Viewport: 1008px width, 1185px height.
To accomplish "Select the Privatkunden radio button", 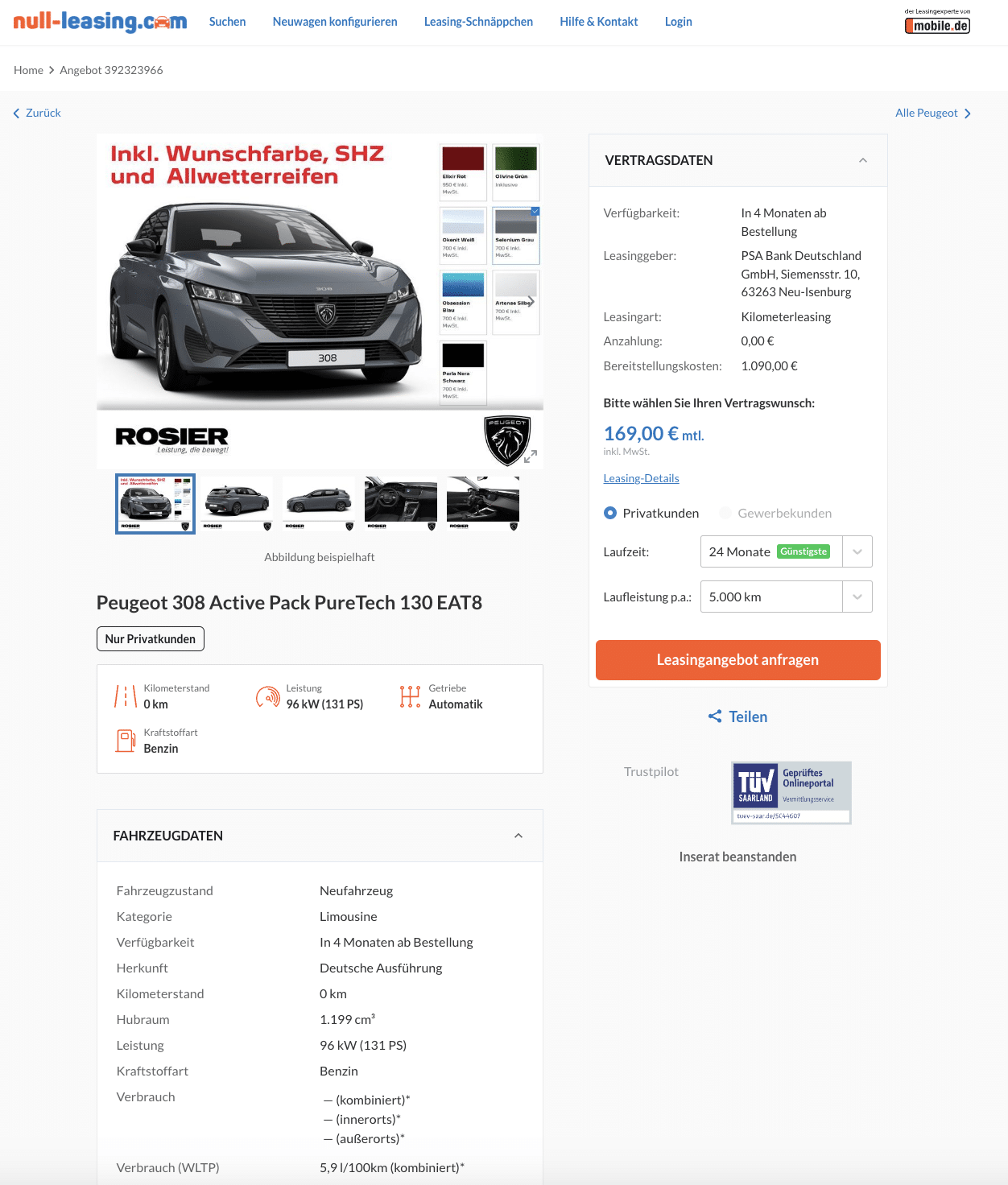I will click(x=610, y=513).
